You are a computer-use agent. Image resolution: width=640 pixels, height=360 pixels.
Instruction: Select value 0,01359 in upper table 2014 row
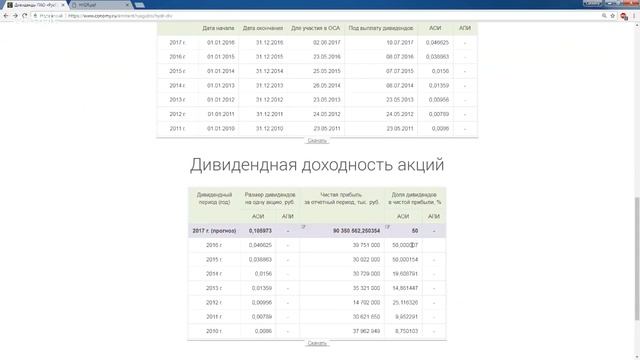tap(439, 86)
